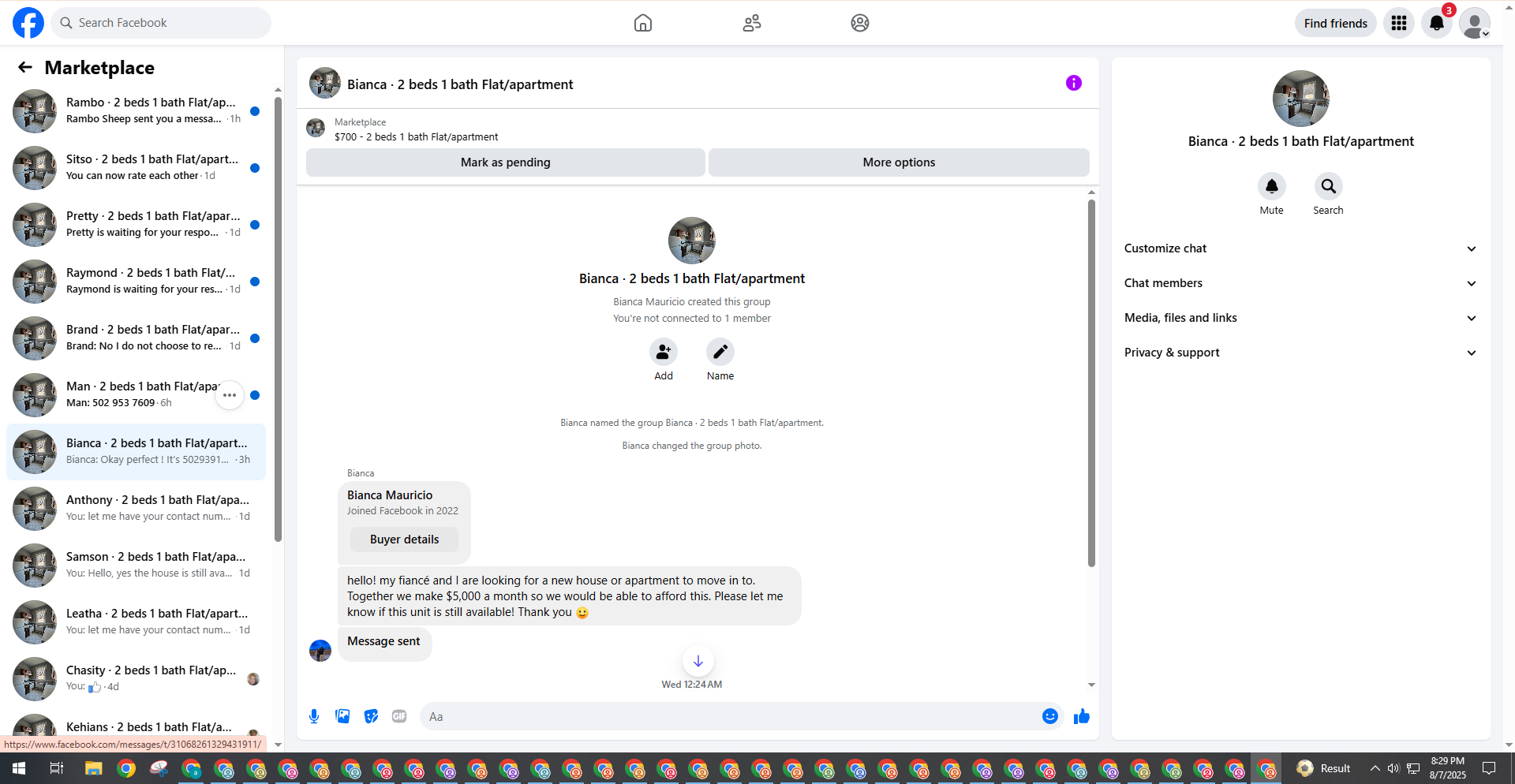This screenshot has width=1515, height=784.
Task: Open the Groups icon in top navigation
Action: coord(860,23)
